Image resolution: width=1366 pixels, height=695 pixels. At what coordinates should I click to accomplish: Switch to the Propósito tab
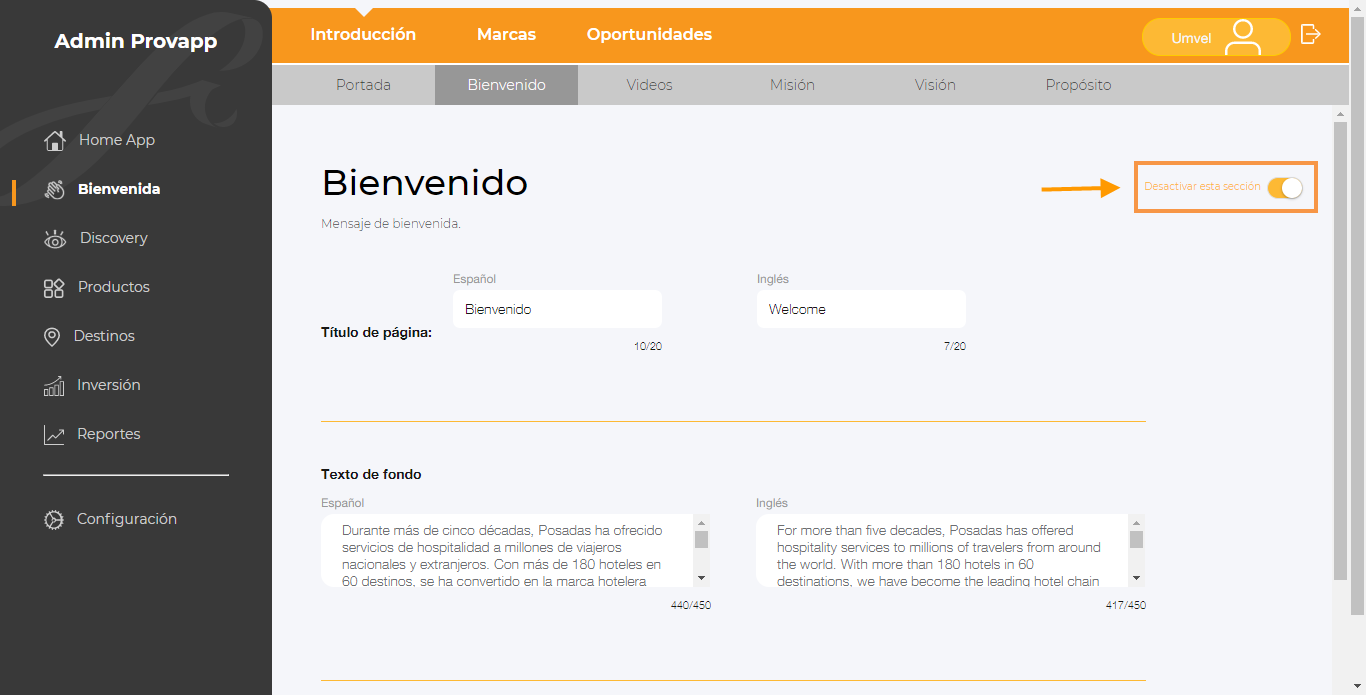1078,85
